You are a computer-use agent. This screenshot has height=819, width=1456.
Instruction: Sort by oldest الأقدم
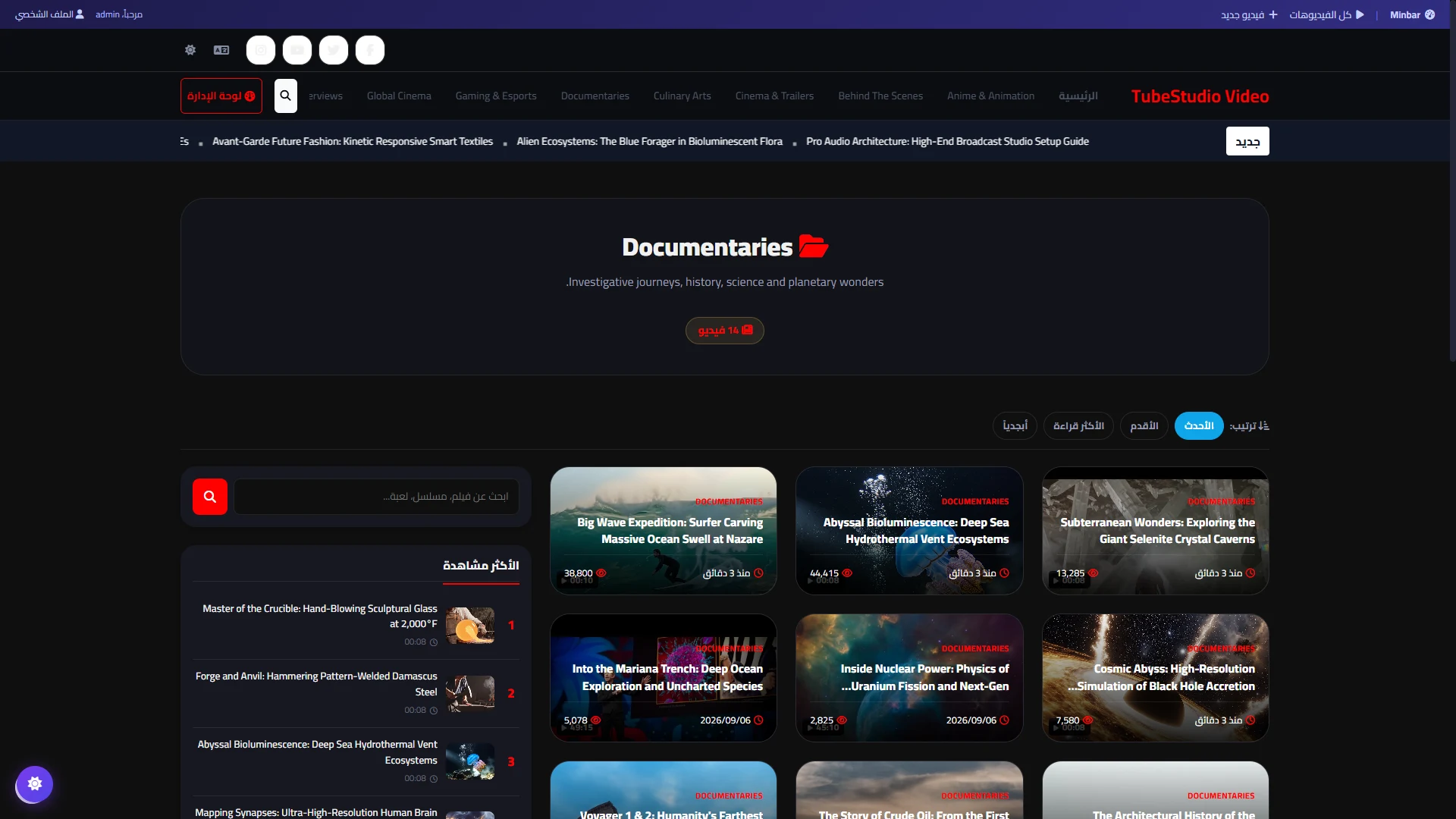1144,425
